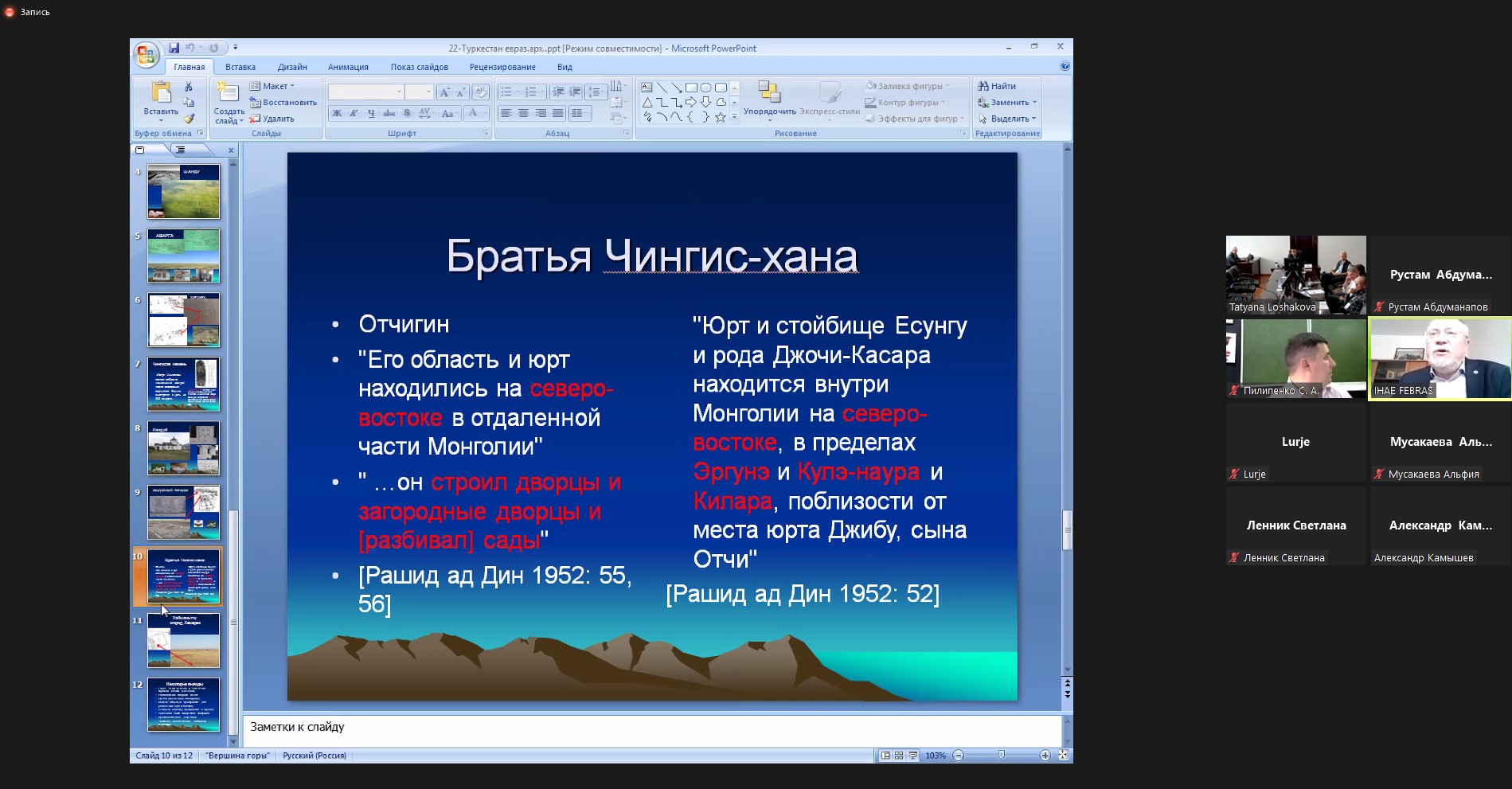Viewport: 1512px width, 789px height.
Task: Select slide 11 thumbnail in slide panel
Action: [x=183, y=641]
